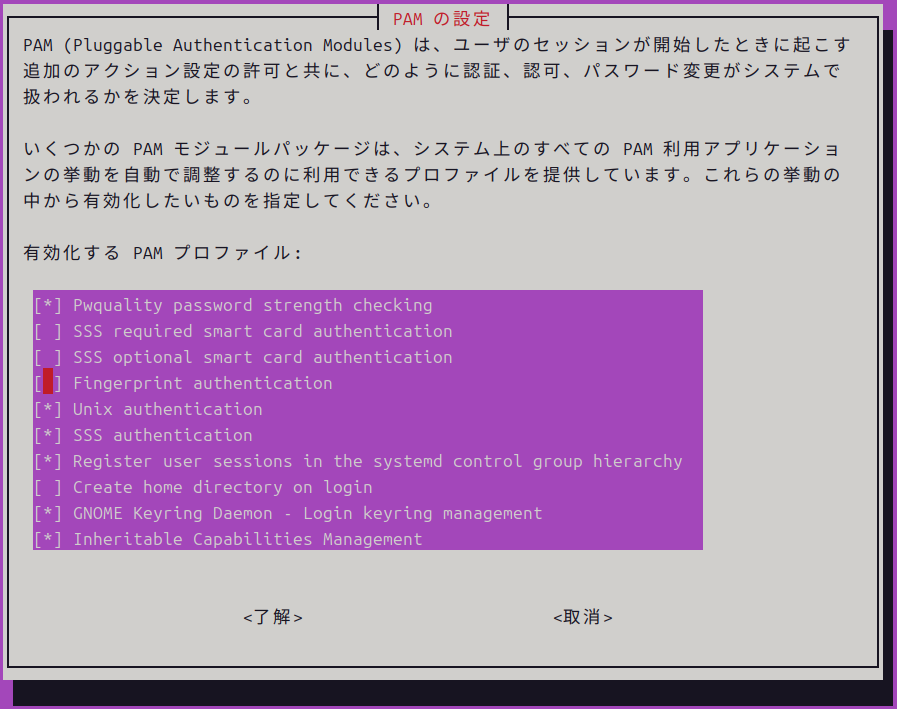Toggle the Pwquality password strength checking checkbox
The height and width of the screenshot is (709, 897).
pos(48,305)
